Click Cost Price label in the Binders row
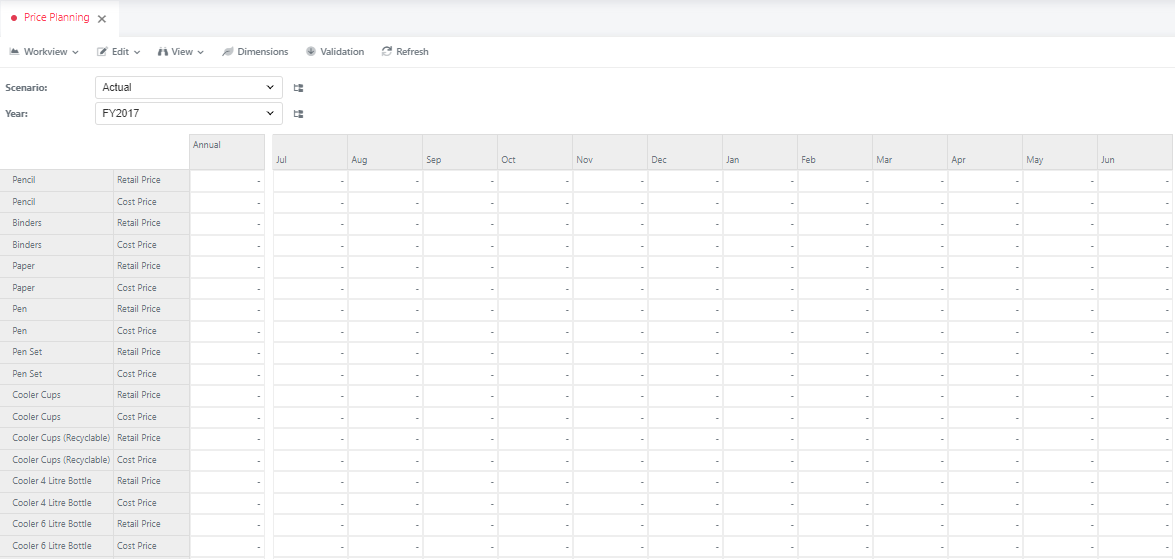The height and width of the screenshot is (559, 1175). 151,245
